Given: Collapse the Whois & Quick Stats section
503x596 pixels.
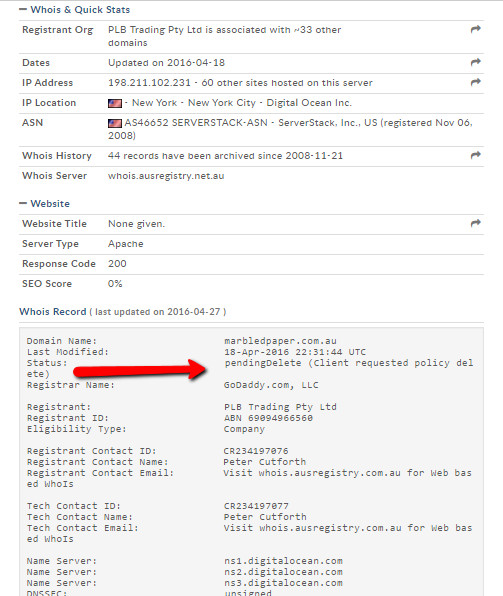Looking at the screenshot, I should (x=23, y=10).
